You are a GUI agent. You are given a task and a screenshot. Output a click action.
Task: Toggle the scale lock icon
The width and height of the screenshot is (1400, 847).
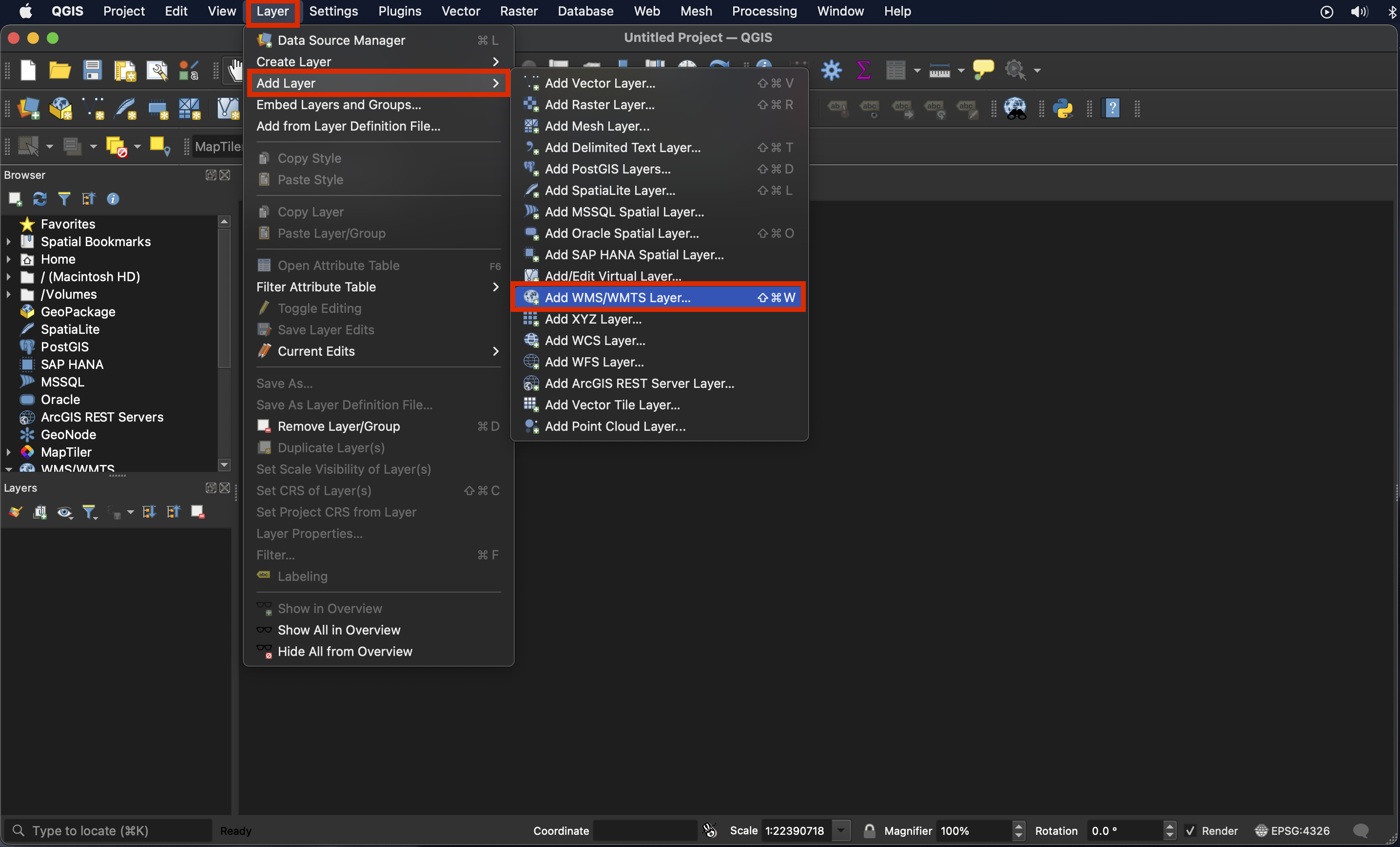[x=869, y=830]
